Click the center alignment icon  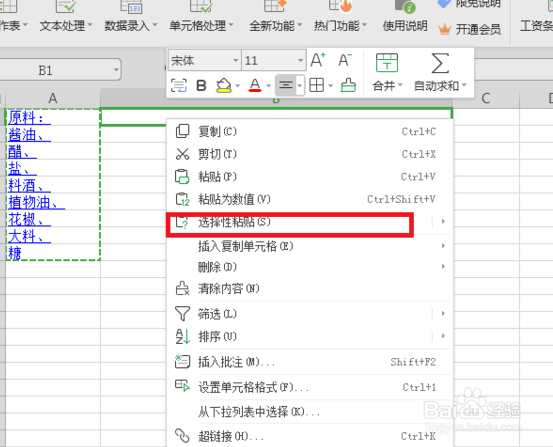click(x=286, y=85)
